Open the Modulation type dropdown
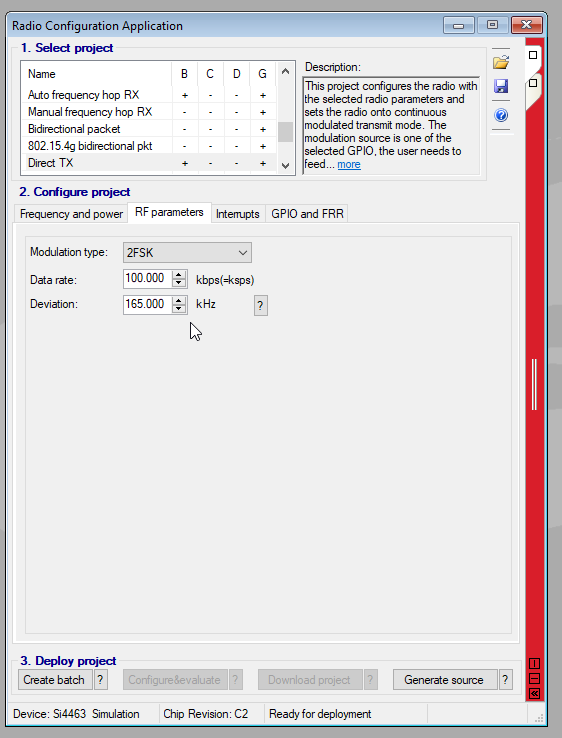The height and width of the screenshot is (738, 562). point(187,253)
